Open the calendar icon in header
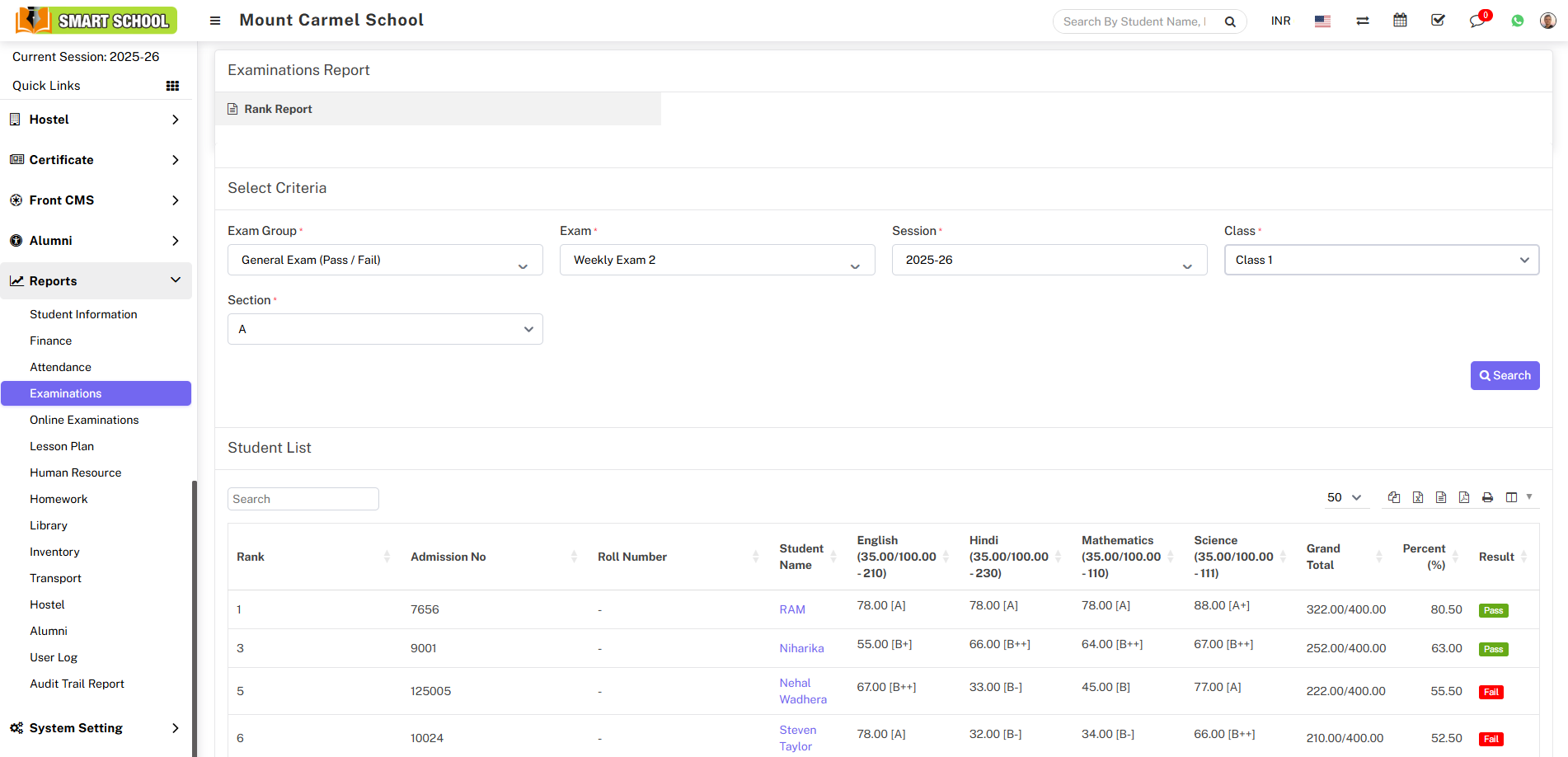1568x757 pixels. 1400,21
